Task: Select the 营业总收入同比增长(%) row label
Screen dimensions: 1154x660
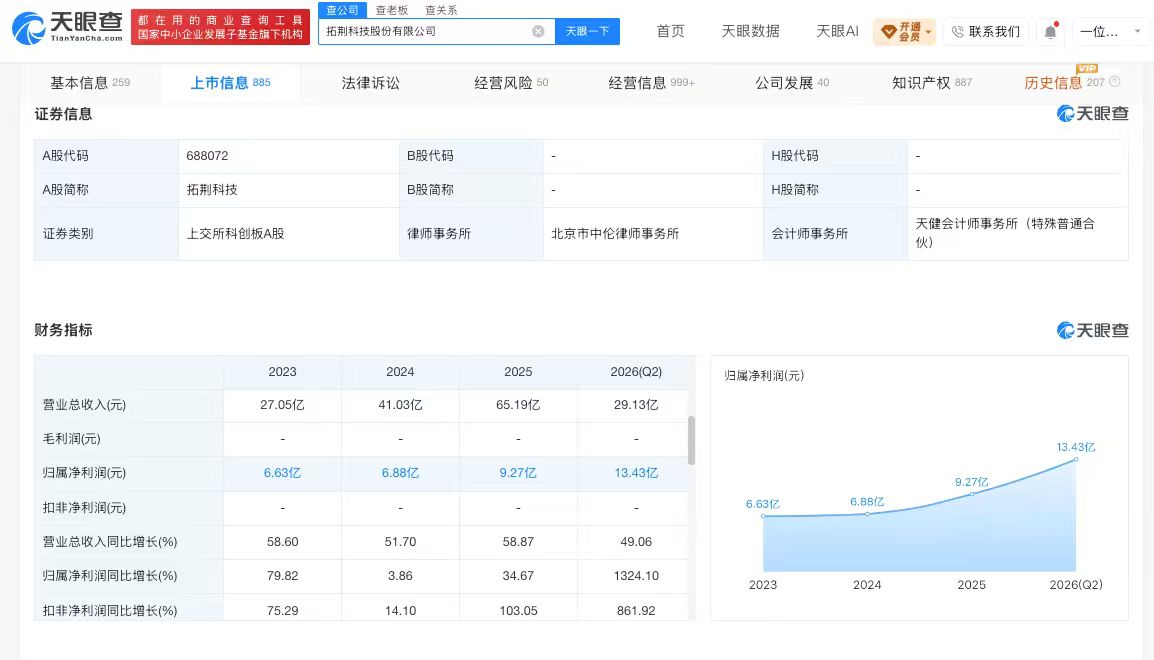Action: pyautogui.click(x=110, y=542)
